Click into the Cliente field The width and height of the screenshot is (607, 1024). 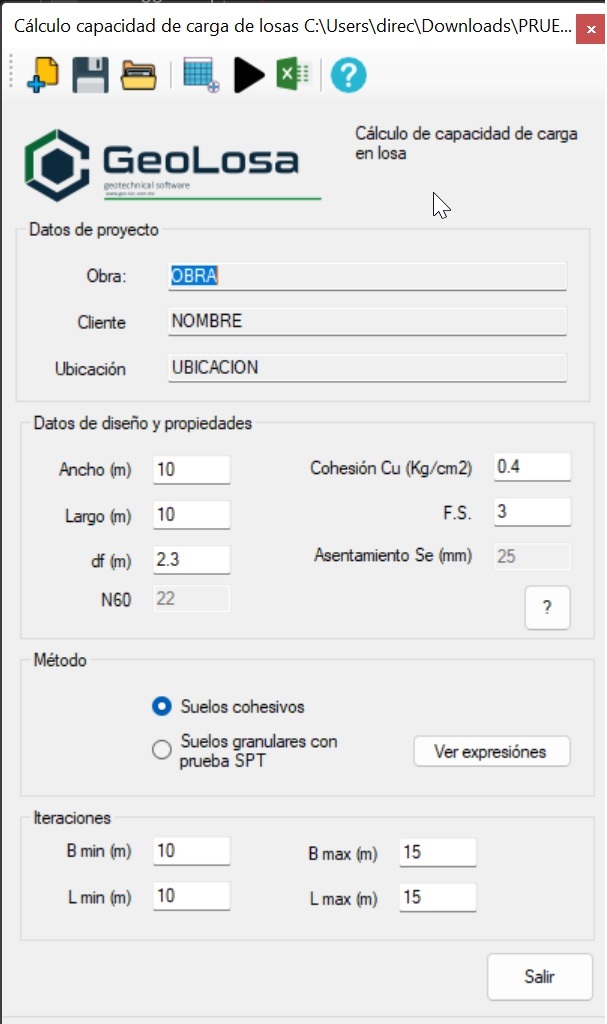pyautogui.click(x=367, y=322)
